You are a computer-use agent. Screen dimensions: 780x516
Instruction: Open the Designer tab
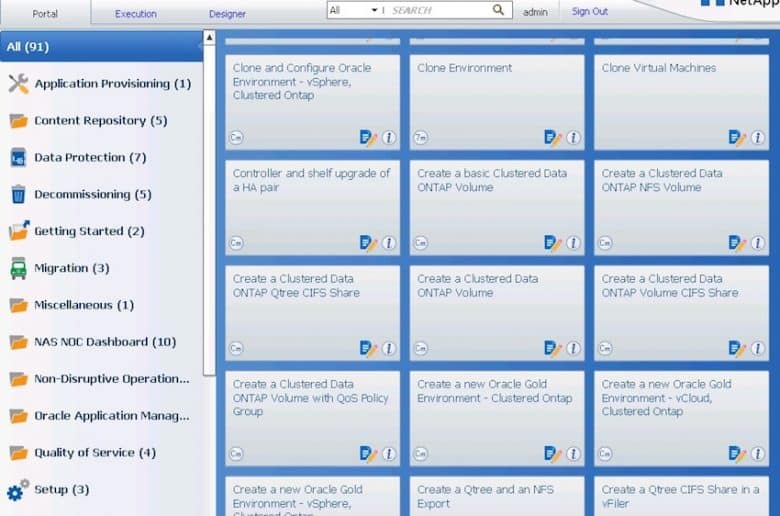[x=227, y=14]
